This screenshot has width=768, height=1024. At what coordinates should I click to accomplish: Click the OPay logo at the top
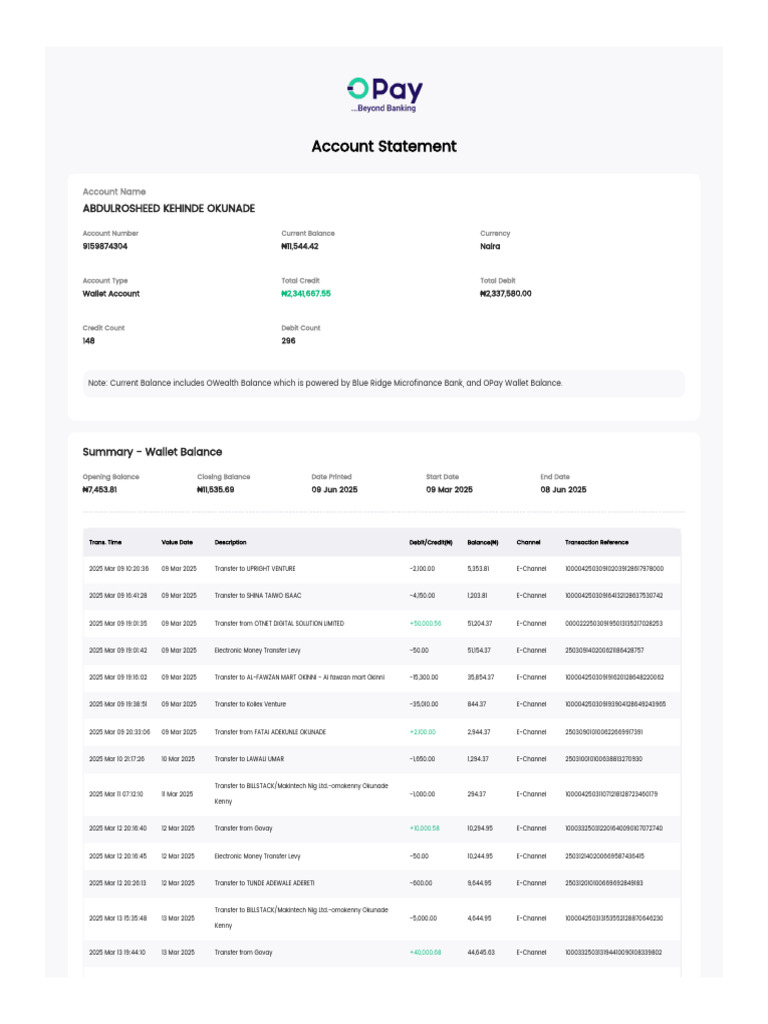click(385, 95)
